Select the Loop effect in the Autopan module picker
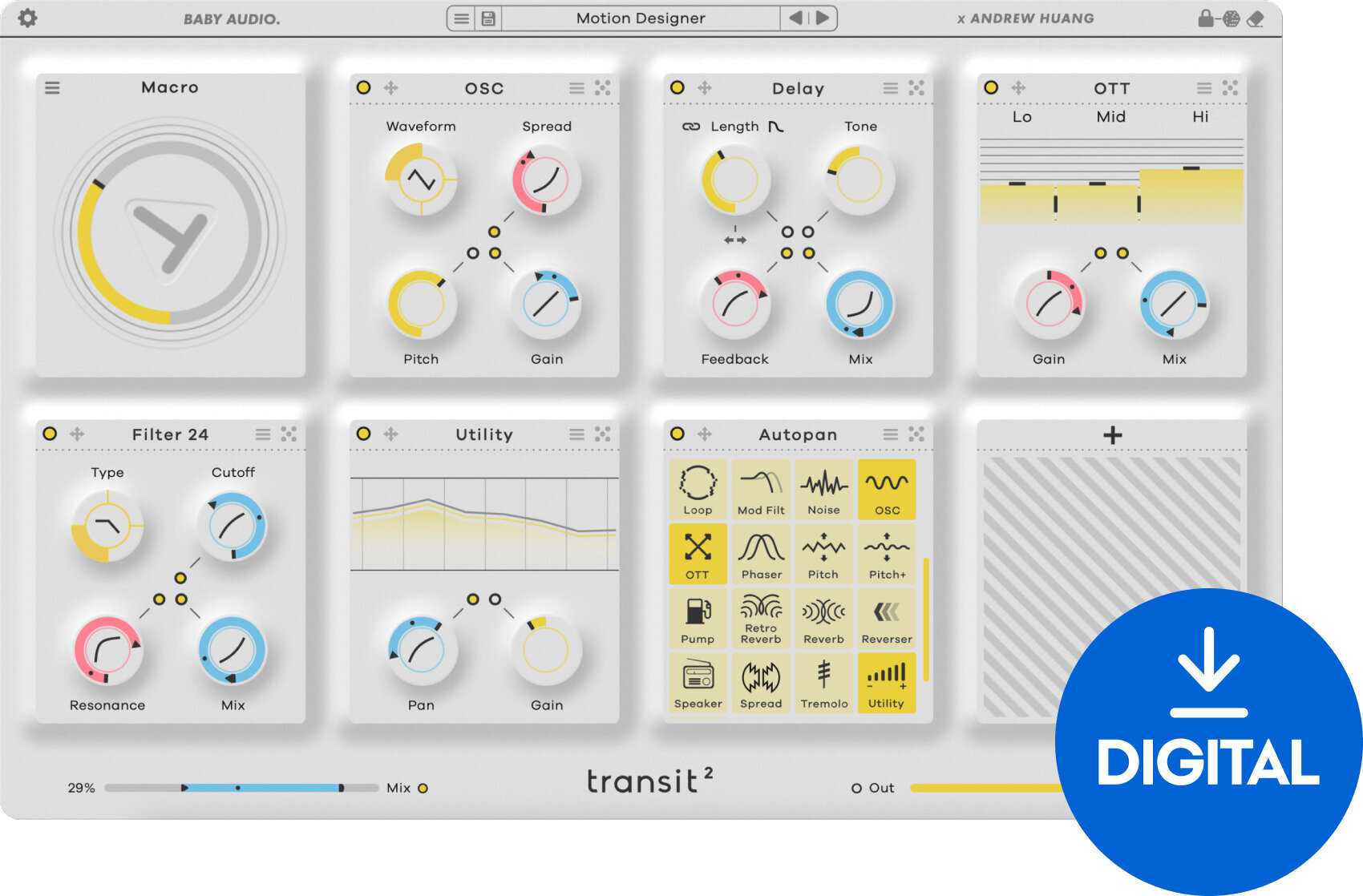1363x896 pixels. [698, 487]
